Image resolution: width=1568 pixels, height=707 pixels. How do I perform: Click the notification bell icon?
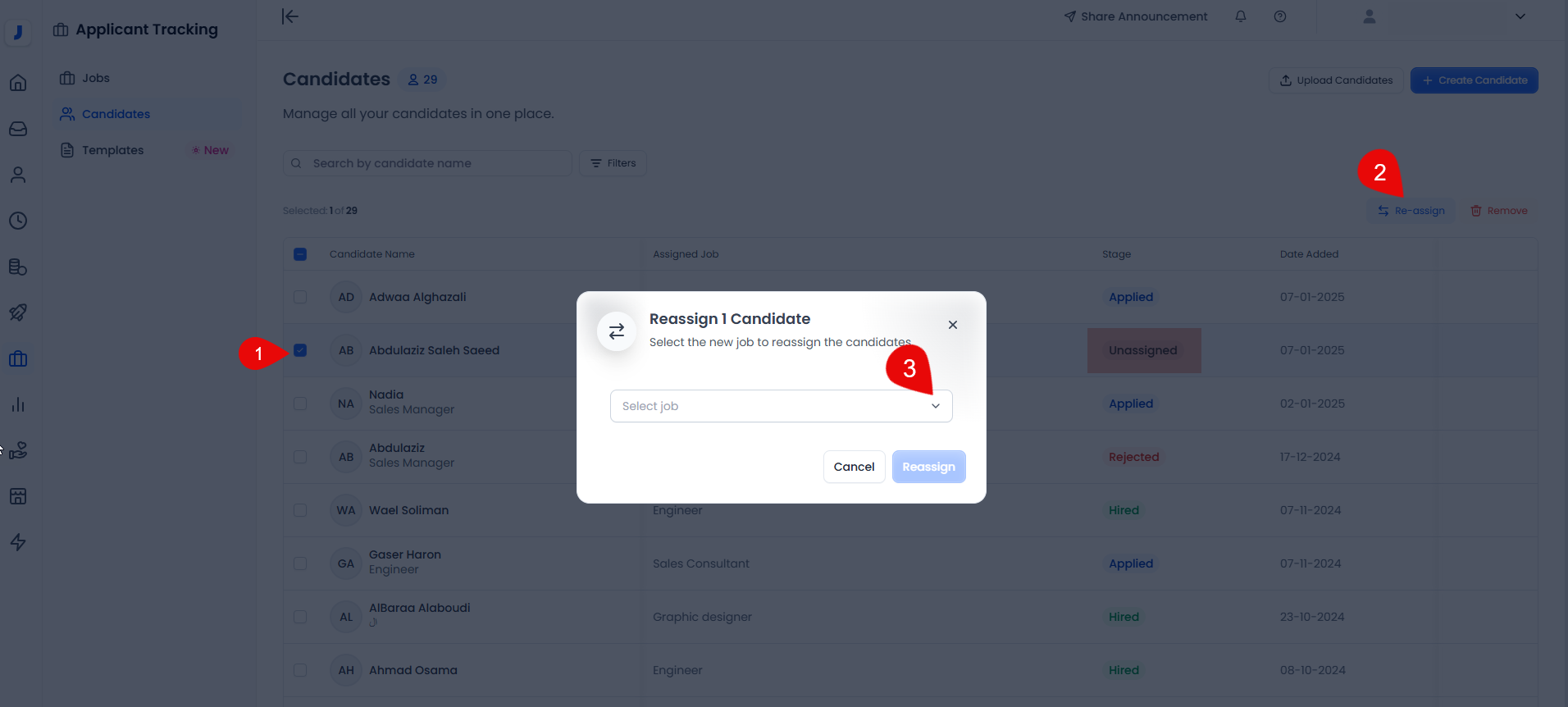coord(1241,16)
